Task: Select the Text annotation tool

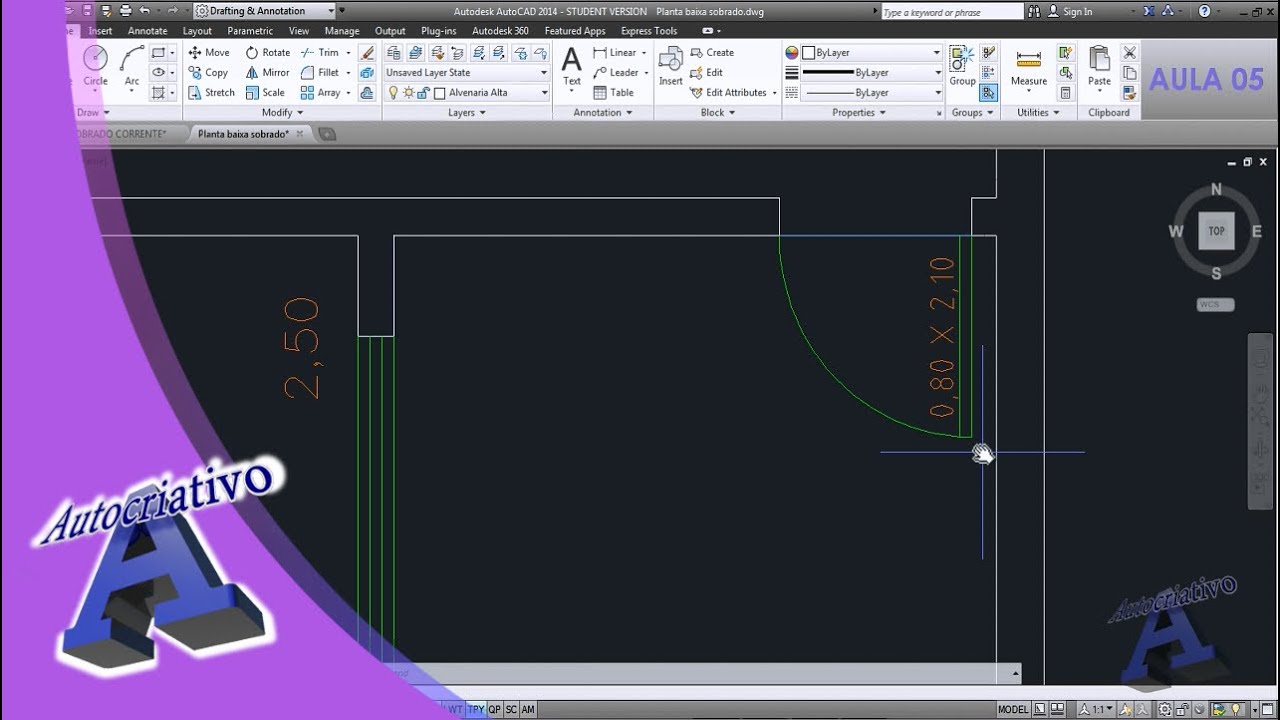Action: (x=571, y=66)
